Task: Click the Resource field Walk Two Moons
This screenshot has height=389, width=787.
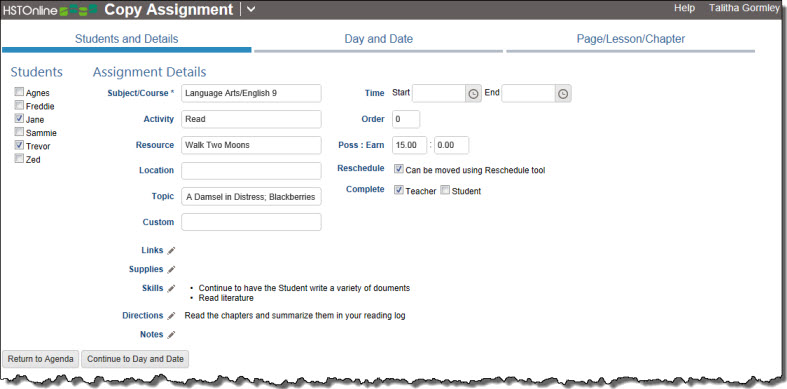Action: pyautogui.click(x=251, y=145)
